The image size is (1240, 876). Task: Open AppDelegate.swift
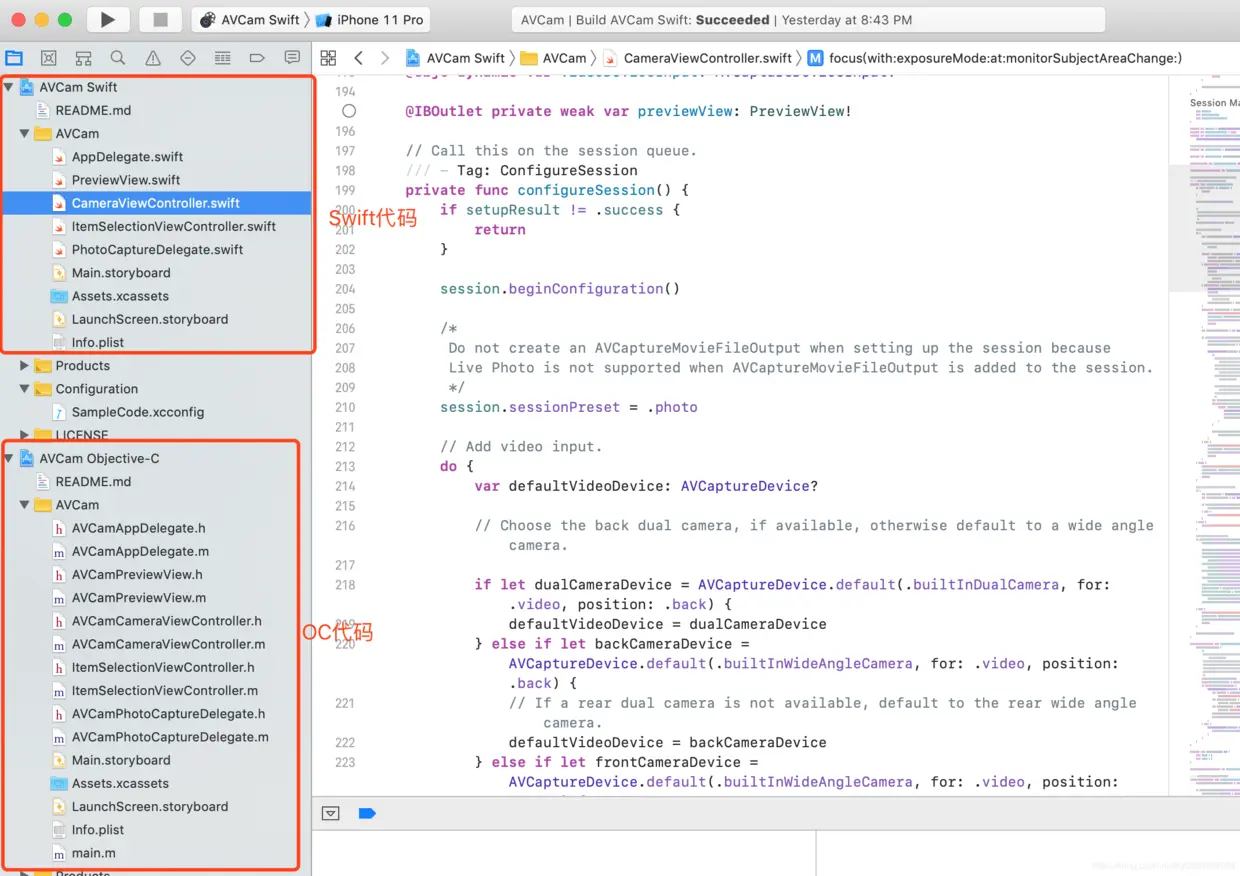pos(127,157)
